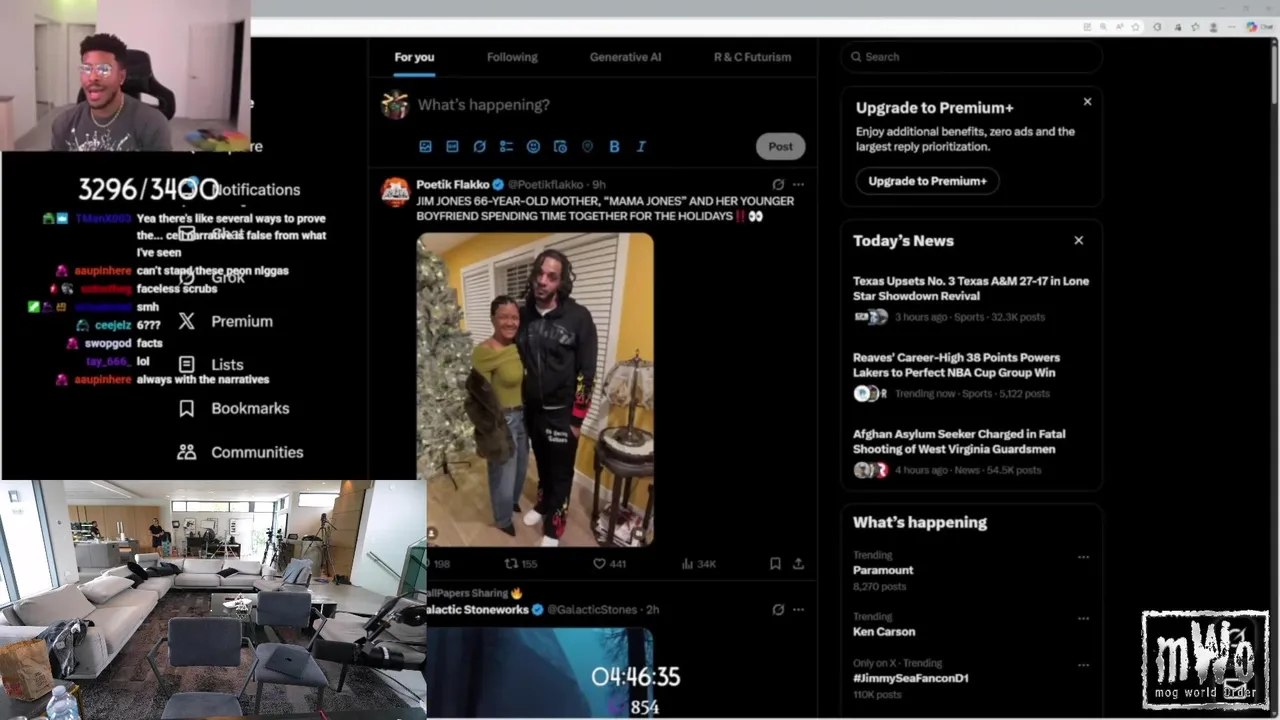This screenshot has height=720, width=1280.
Task: Add a poll to the post
Action: pyautogui.click(x=506, y=146)
